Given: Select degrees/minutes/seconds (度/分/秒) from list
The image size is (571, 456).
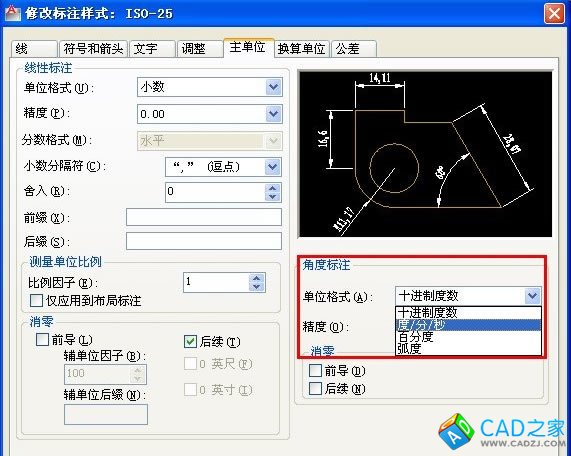Looking at the screenshot, I should [469, 325].
